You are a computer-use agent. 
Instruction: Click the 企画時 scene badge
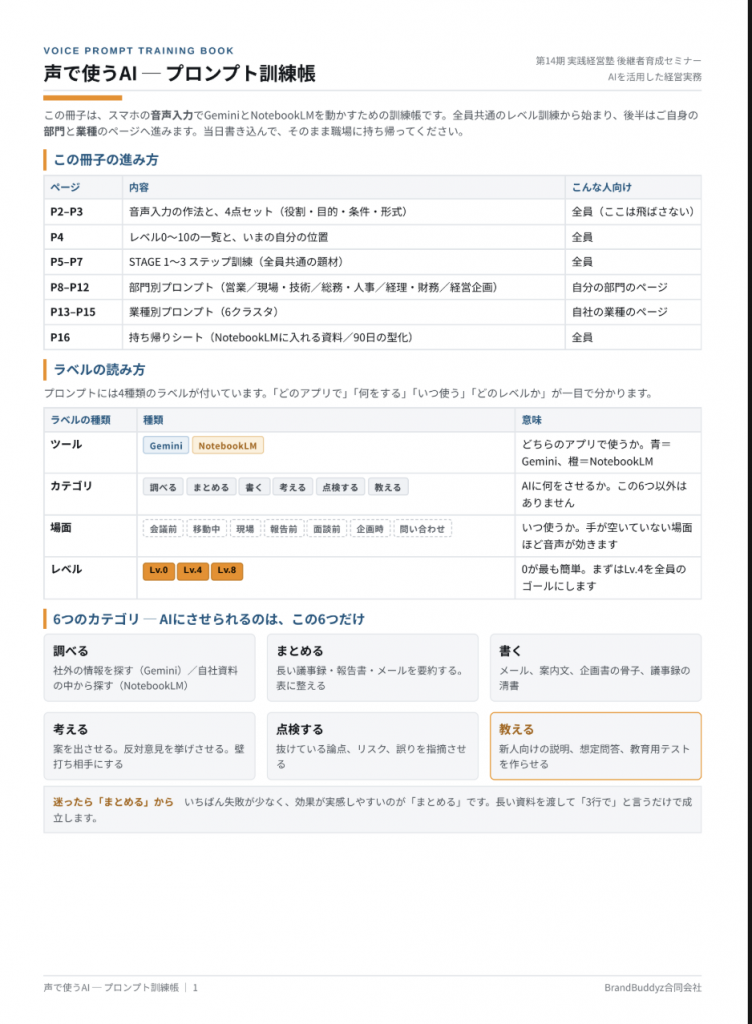pos(369,529)
